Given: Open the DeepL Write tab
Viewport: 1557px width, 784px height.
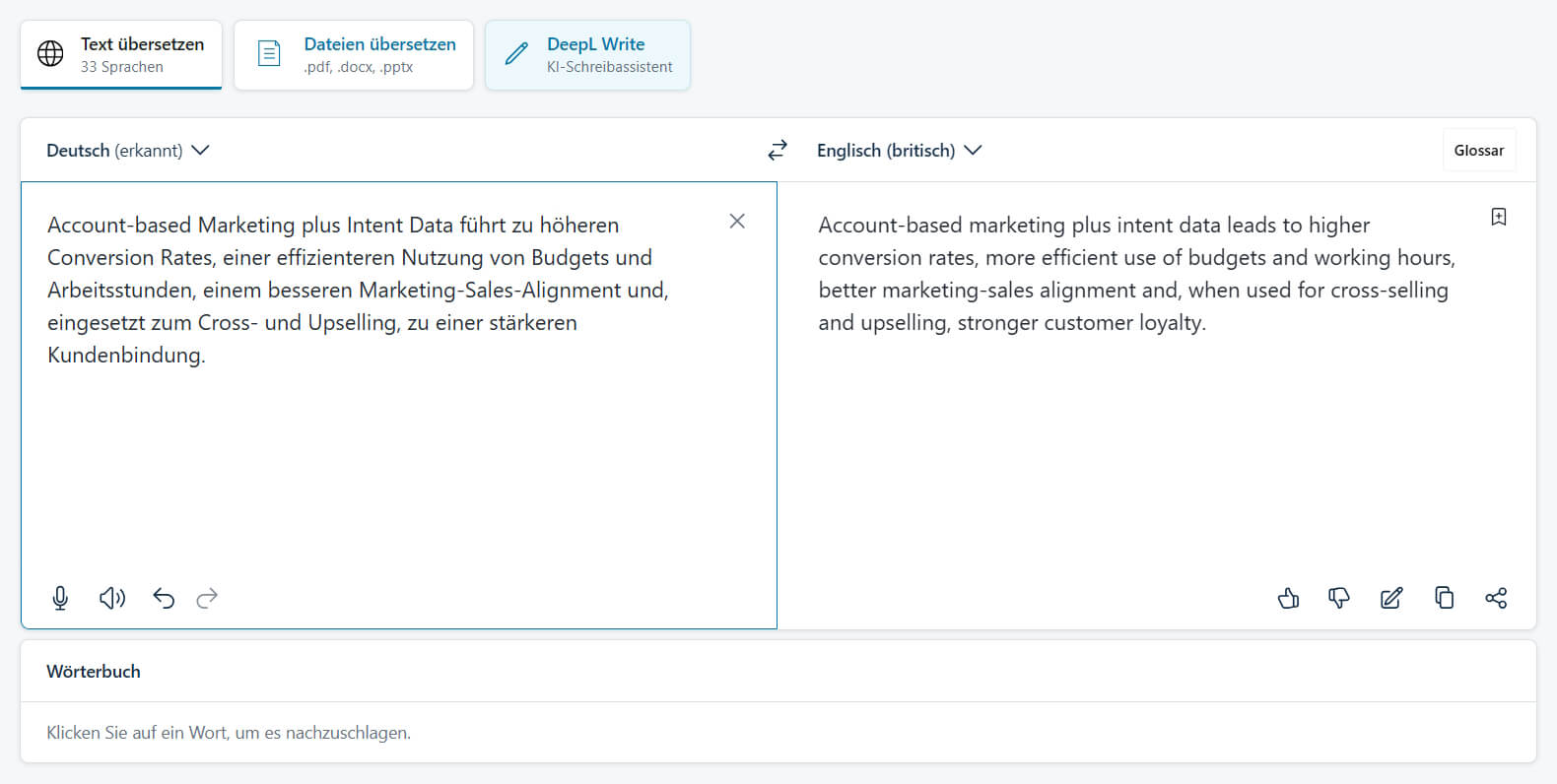Looking at the screenshot, I should point(588,55).
